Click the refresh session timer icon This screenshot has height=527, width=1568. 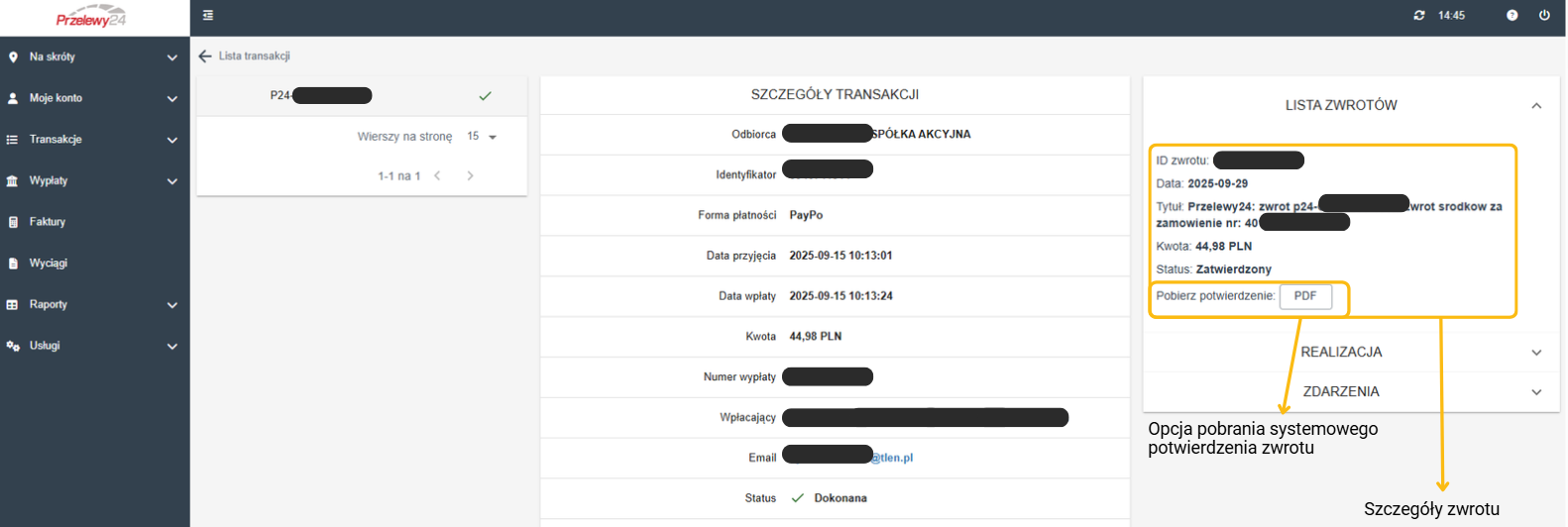(1419, 16)
